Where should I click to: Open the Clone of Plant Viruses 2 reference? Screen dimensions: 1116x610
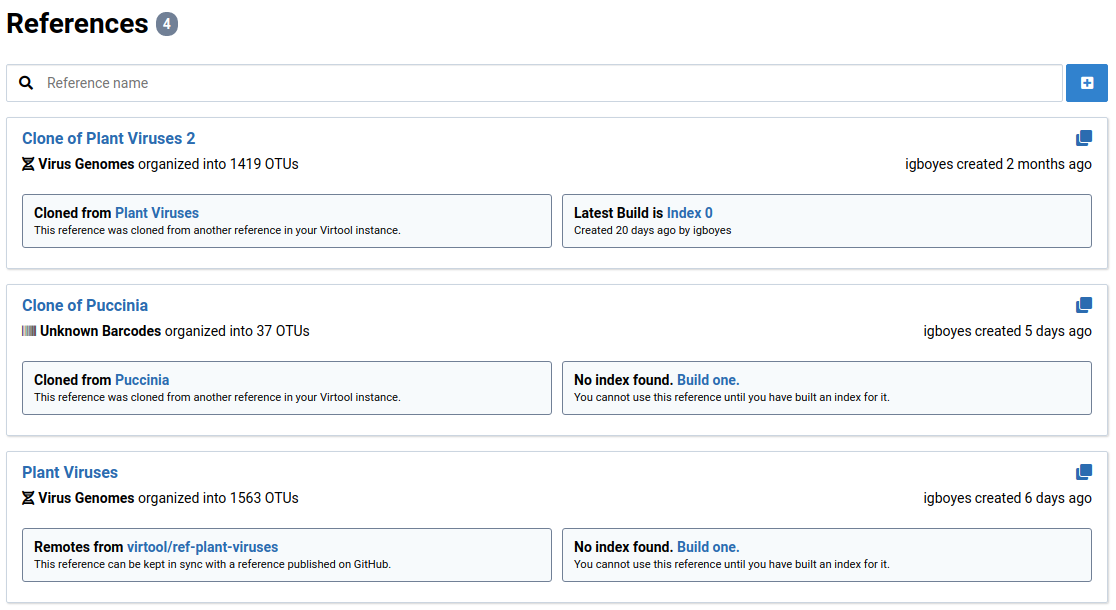(108, 138)
